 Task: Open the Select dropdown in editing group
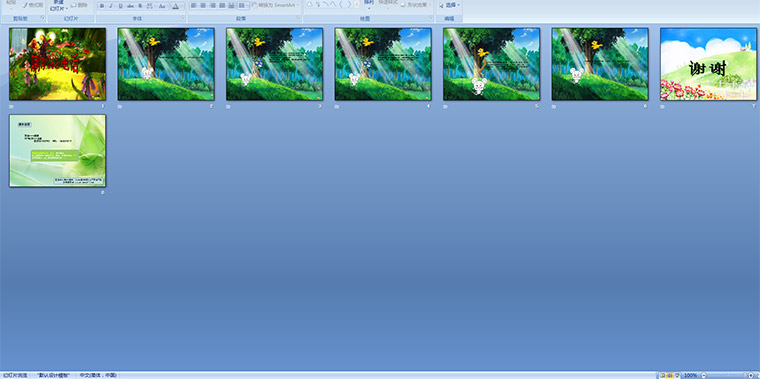(x=450, y=5)
